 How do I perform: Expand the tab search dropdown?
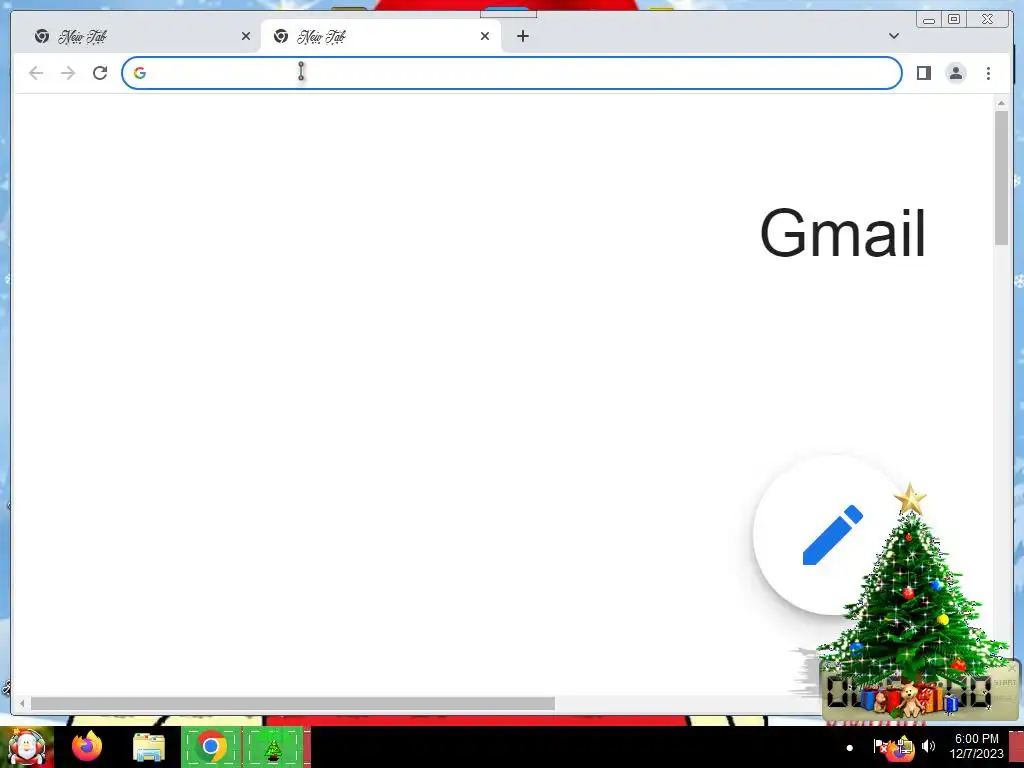click(x=893, y=36)
